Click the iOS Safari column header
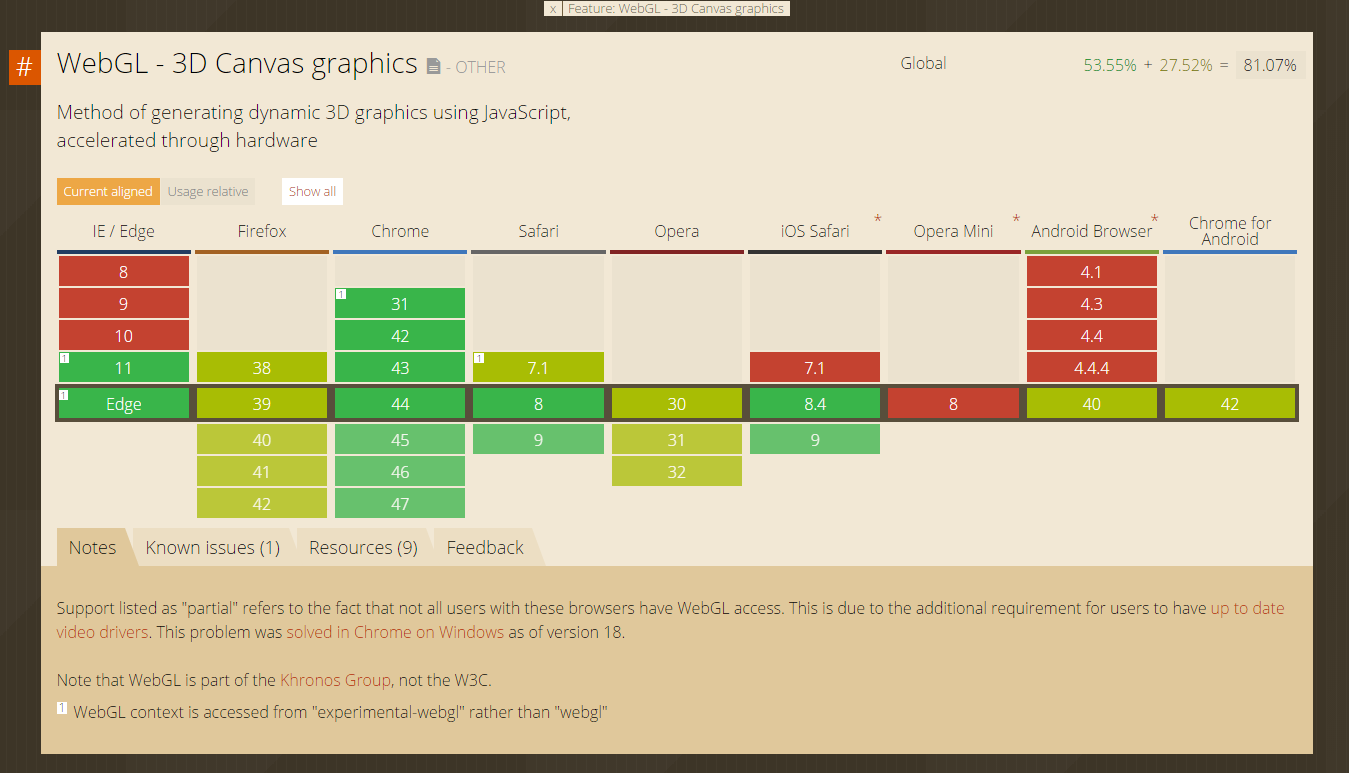 (815, 231)
